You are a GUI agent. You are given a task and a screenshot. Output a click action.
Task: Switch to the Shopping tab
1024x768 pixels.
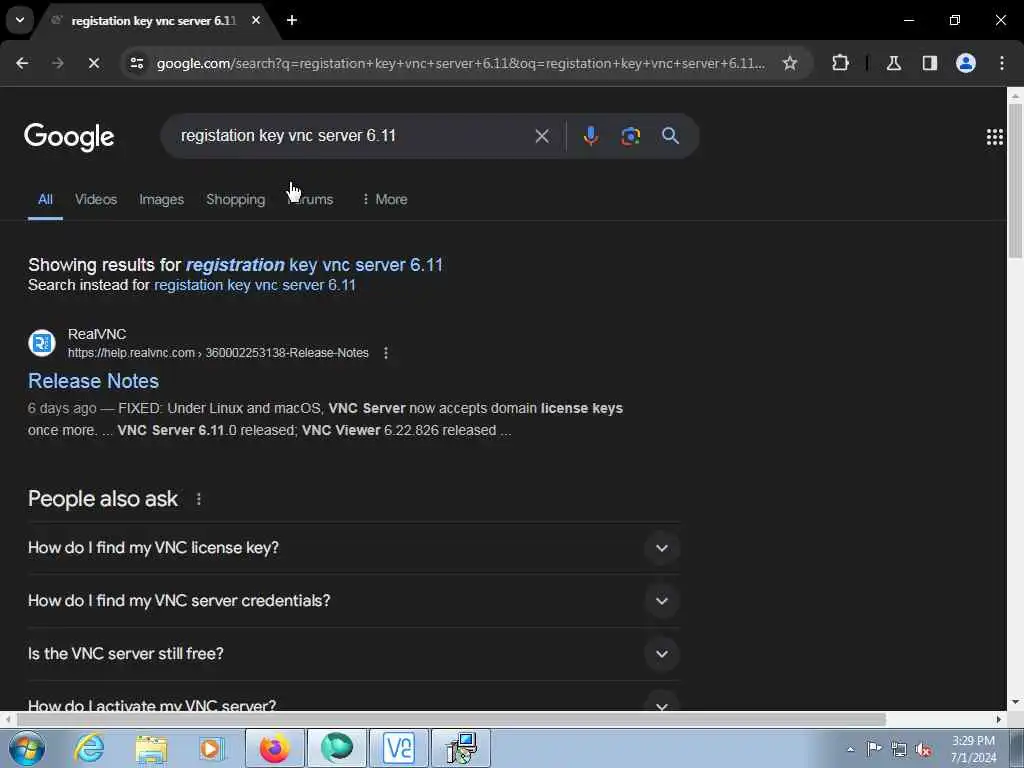pyautogui.click(x=236, y=199)
